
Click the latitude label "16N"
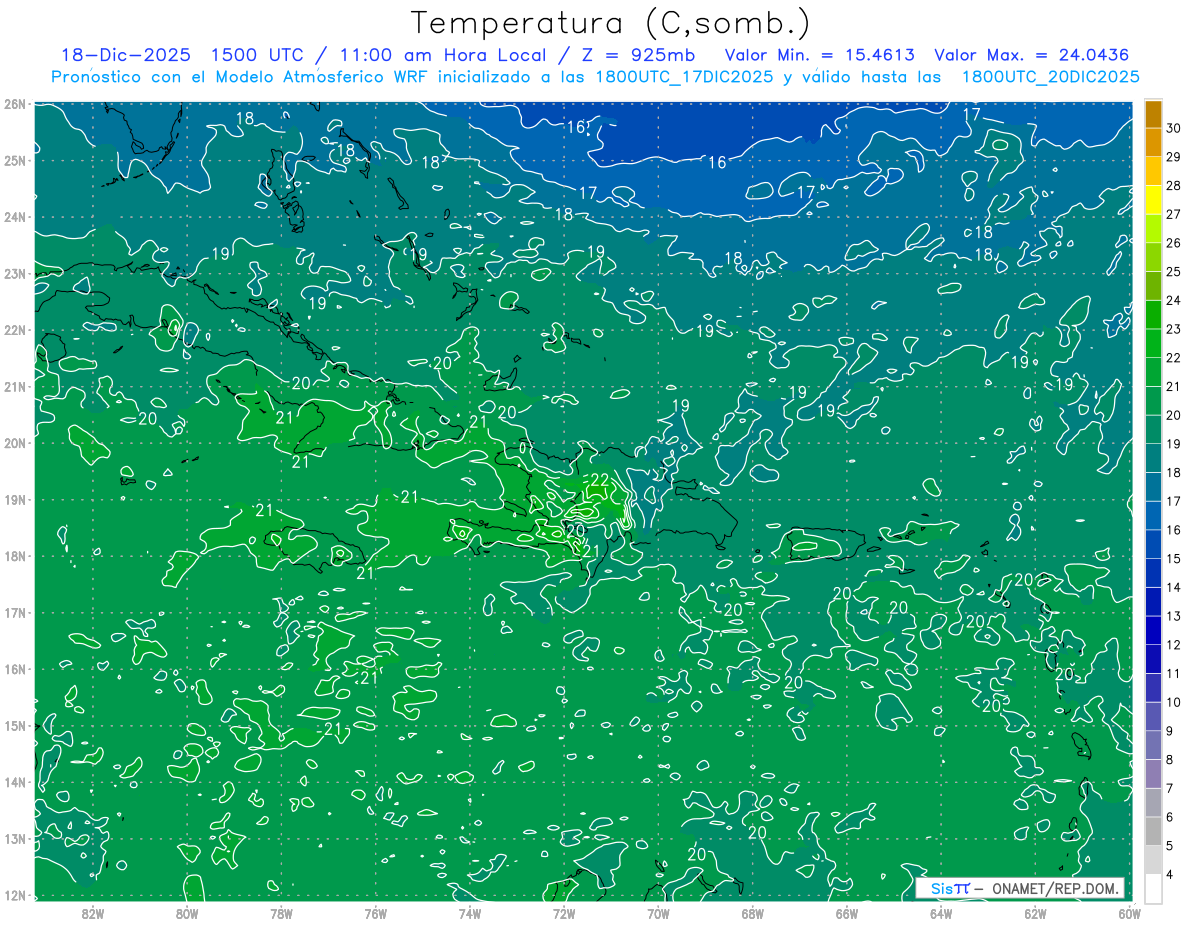[14, 669]
